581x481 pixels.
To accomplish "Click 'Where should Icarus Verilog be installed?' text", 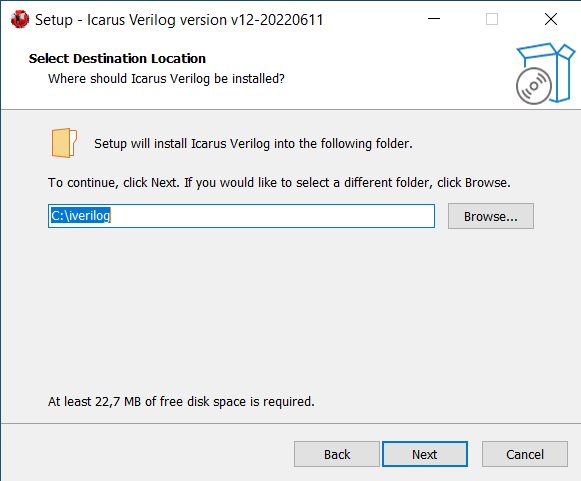I will [x=166, y=79].
